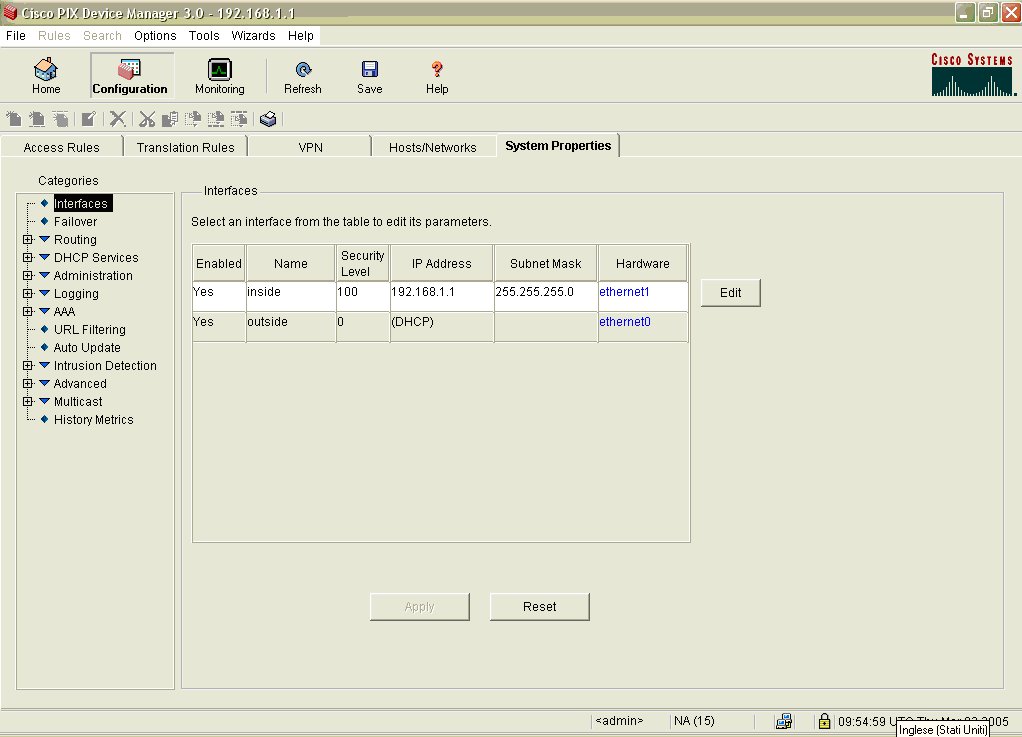Click the network computers icon in status bar
The width and height of the screenshot is (1022, 737).
click(784, 721)
